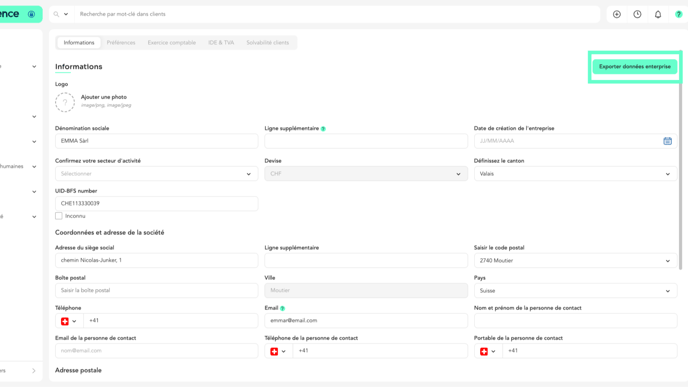This screenshot has width=688, height=387.
Task: Click the contact person Portable number field
Action: tap(589, 351)
